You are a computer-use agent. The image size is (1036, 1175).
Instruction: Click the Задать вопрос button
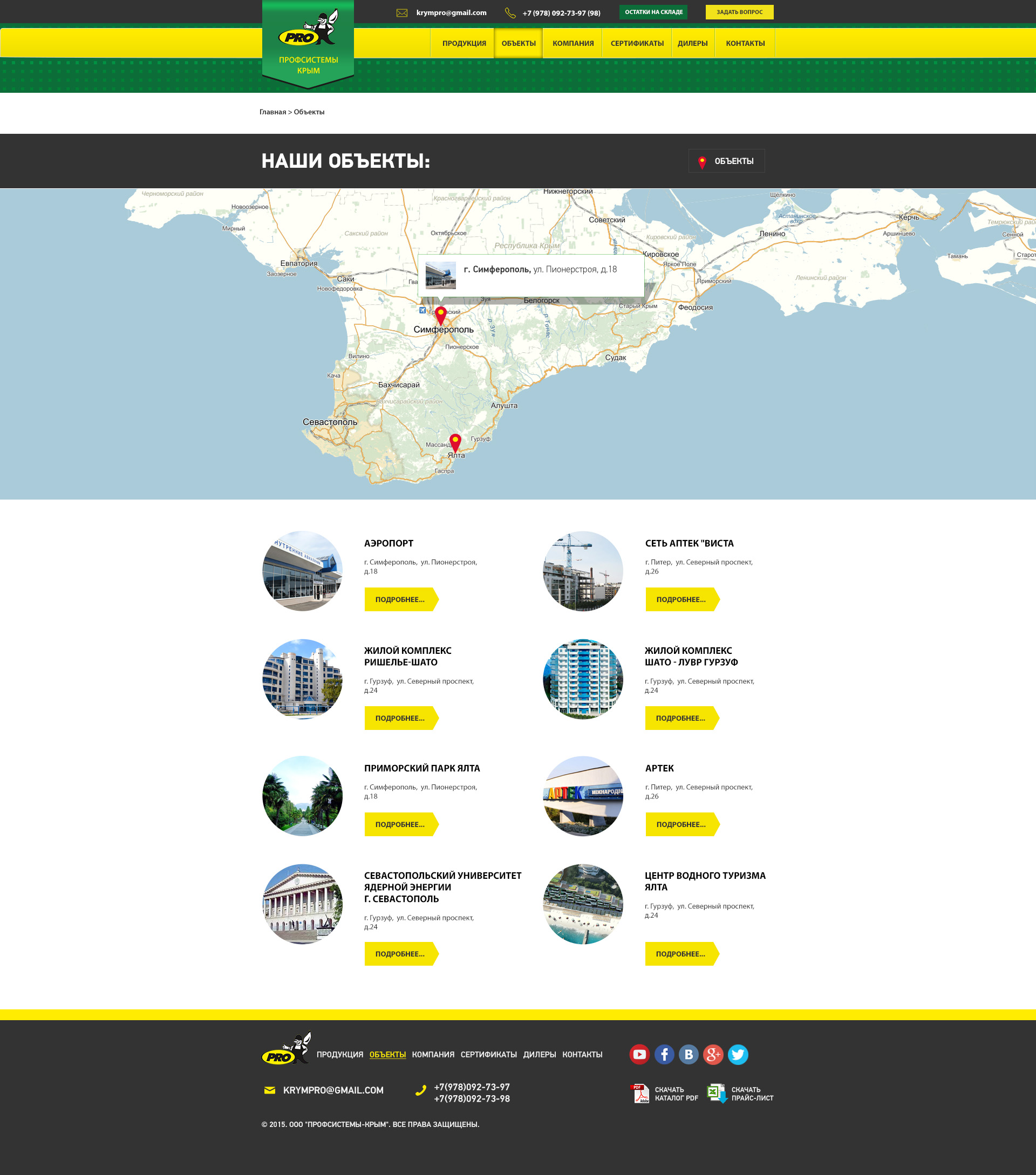[x=739, y=12]
